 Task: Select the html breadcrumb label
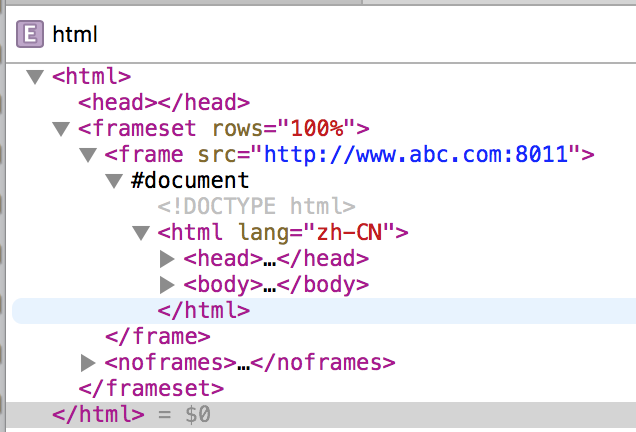point(75,34)
